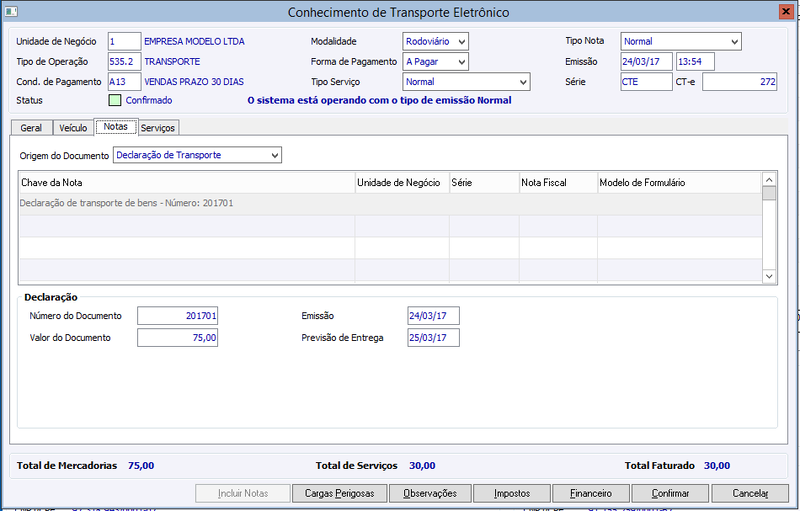This screenshot has width=800, height=511.
Task: Click the grid scrollbar down arrow
Action: pos(769,276)
